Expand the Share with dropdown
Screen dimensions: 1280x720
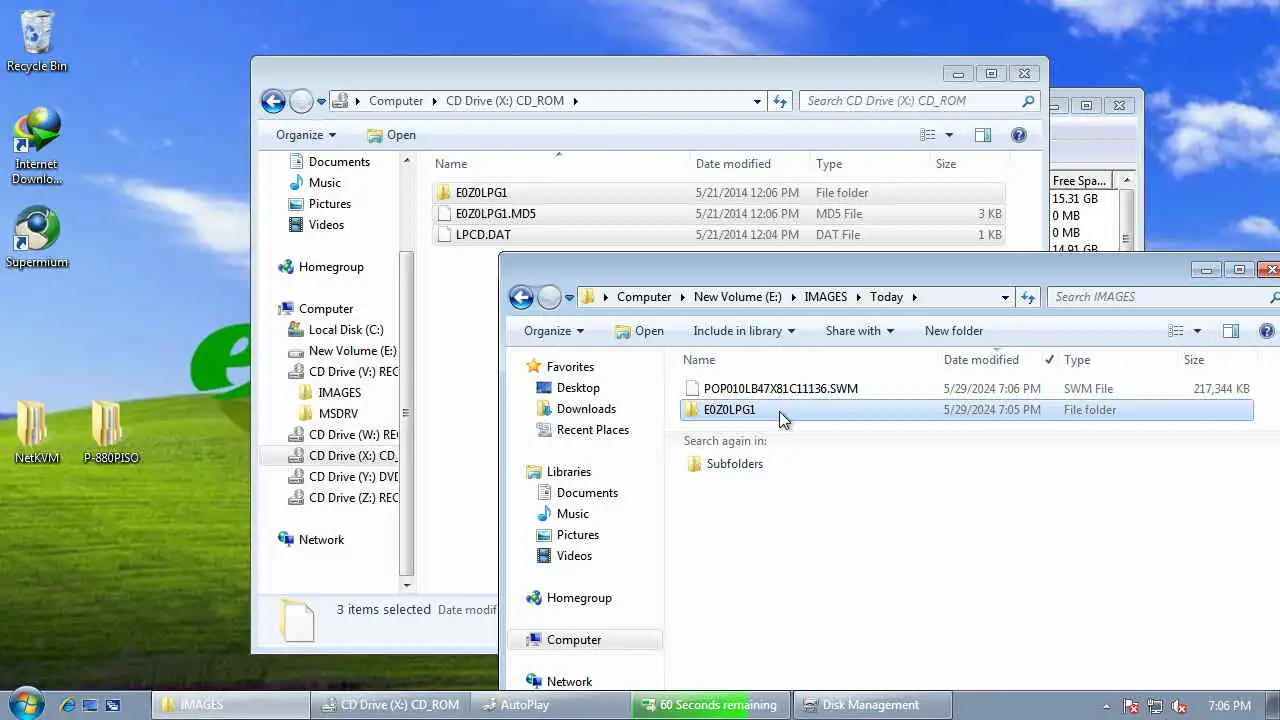[x=860, y=331]
